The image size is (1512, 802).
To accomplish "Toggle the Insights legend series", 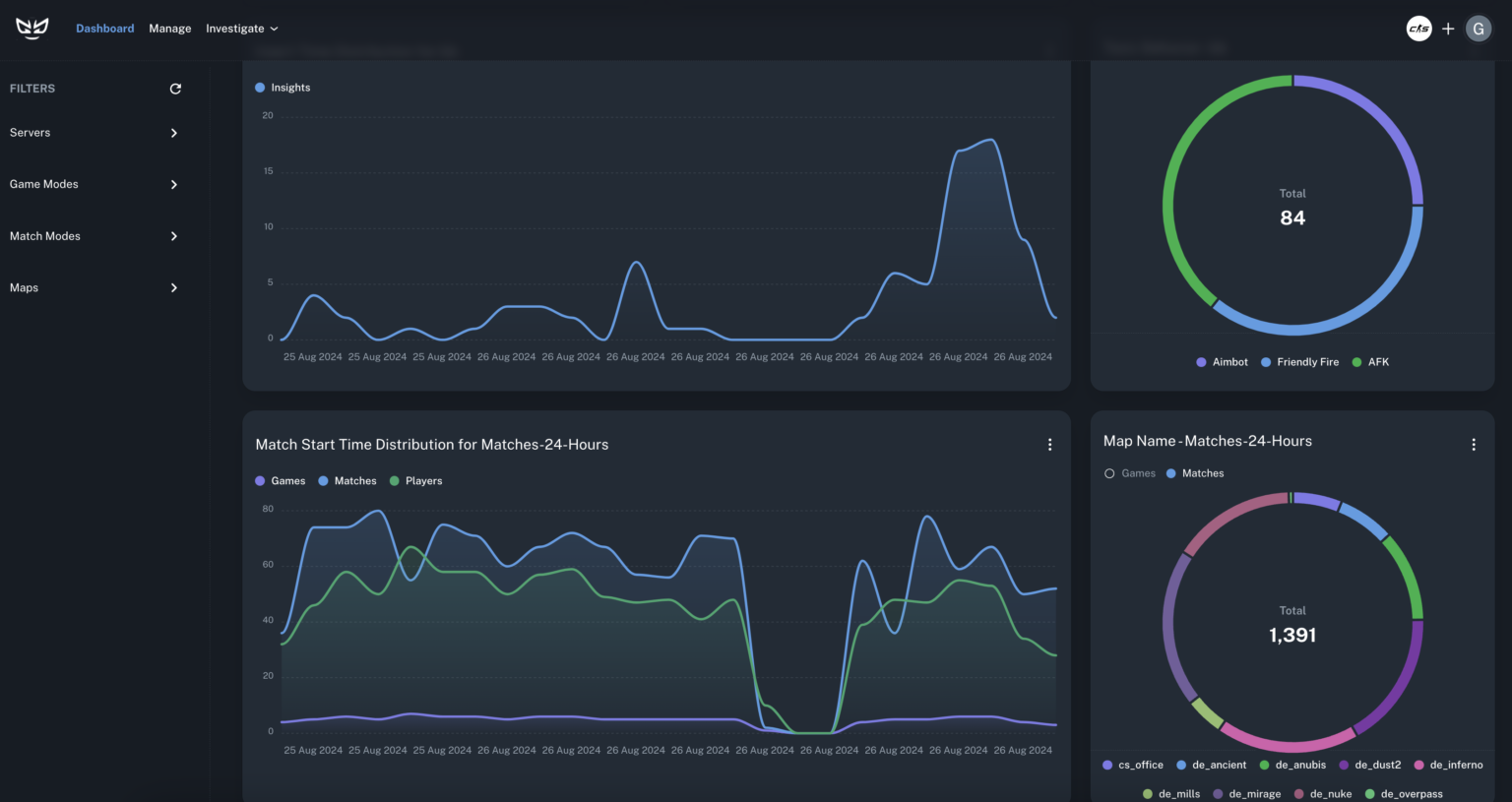I will (x=283, y=88).
